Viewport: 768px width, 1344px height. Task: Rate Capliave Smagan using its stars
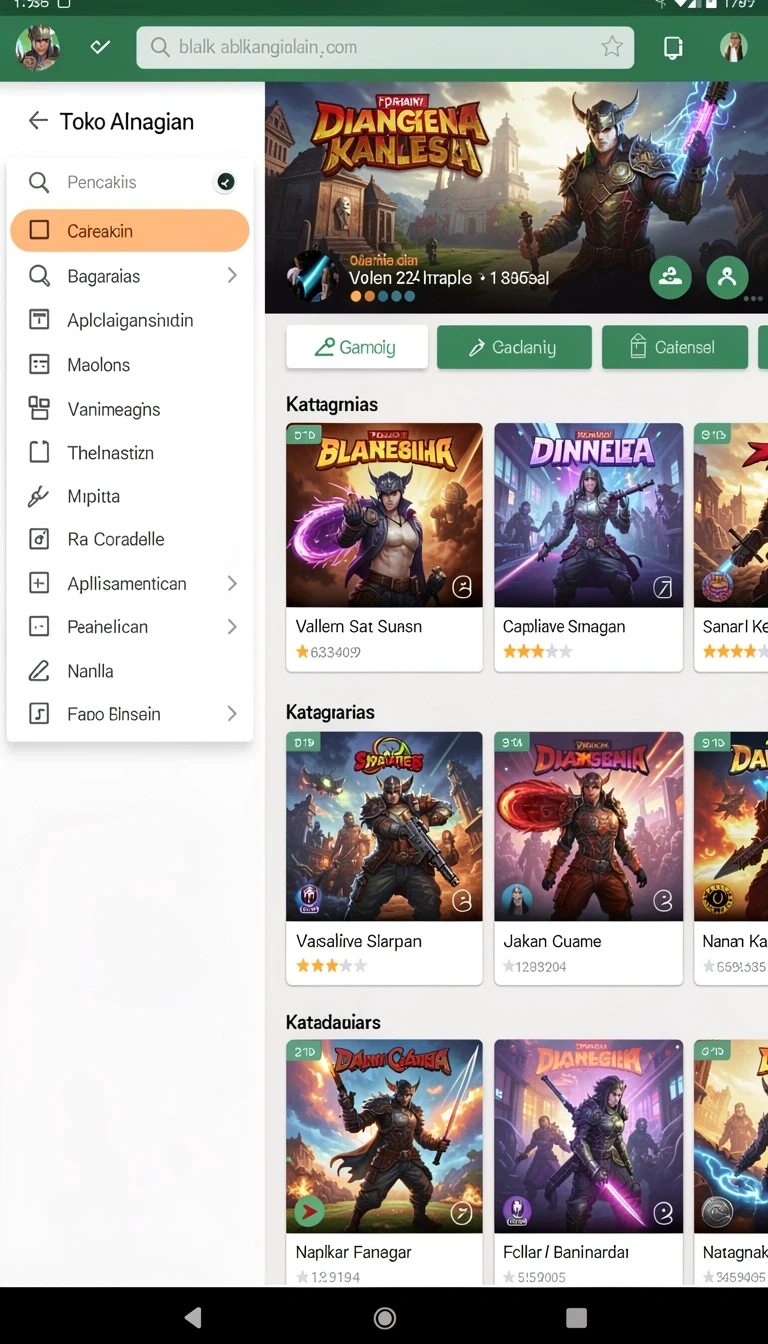[537, 652]
